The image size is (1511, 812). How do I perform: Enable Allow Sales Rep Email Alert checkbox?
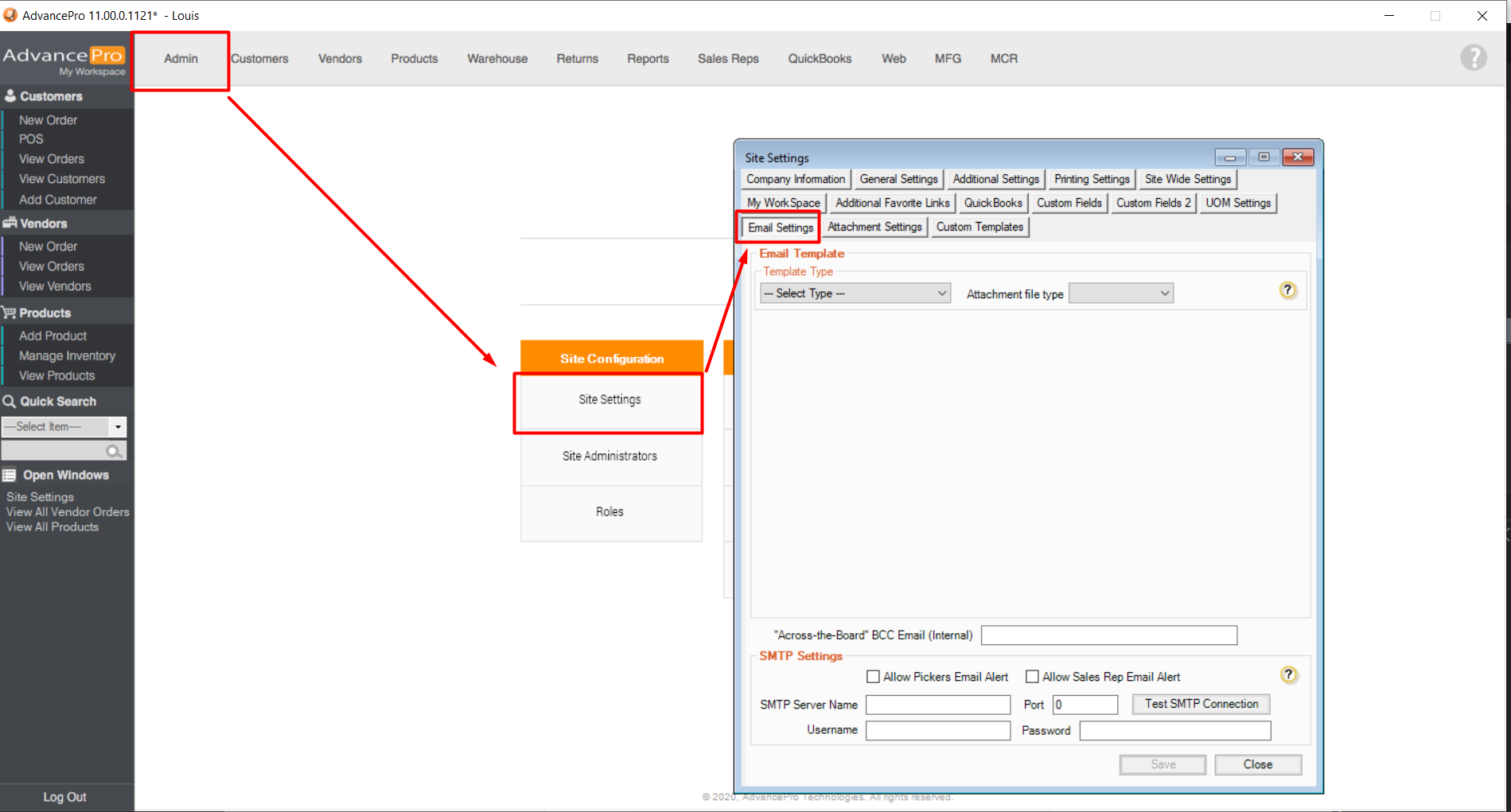(1032, 677)
